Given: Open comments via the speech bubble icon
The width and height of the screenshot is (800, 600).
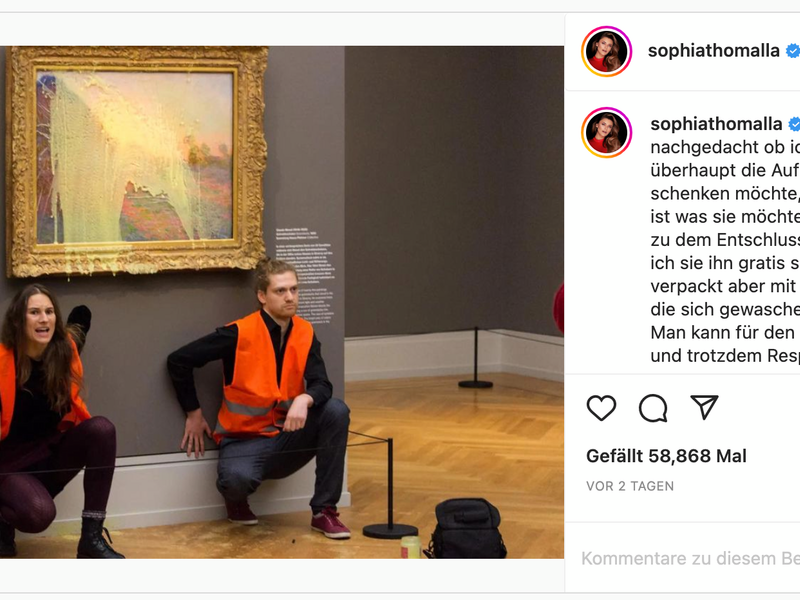Looking at the screenshot, I should 653,408.
